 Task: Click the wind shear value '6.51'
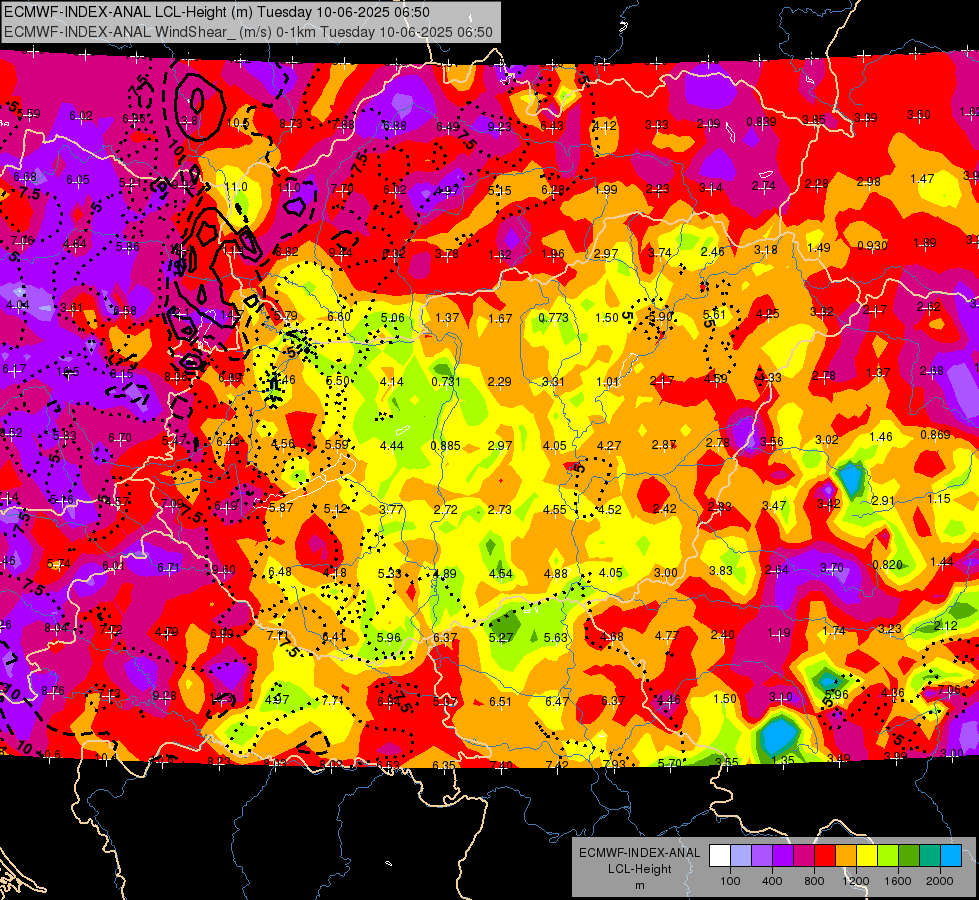[500, 702]
